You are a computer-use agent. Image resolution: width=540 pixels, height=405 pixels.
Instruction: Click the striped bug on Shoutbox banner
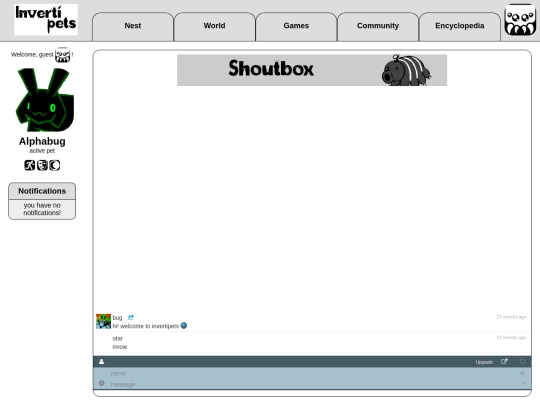point(406,70)
